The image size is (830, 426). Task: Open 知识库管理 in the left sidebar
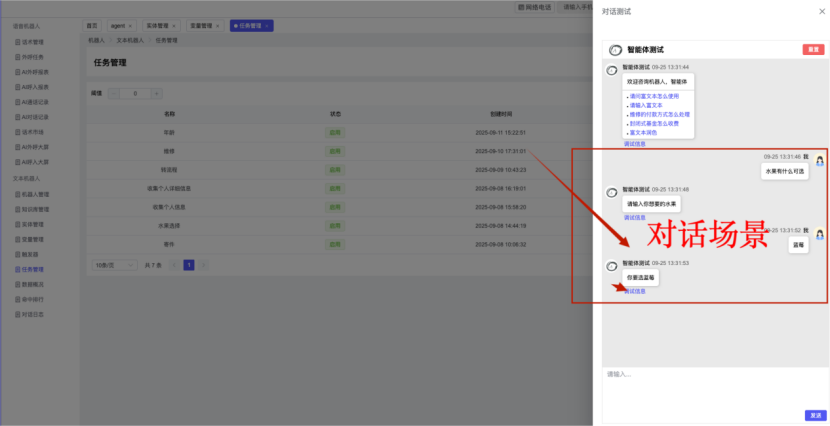point(35,209)
